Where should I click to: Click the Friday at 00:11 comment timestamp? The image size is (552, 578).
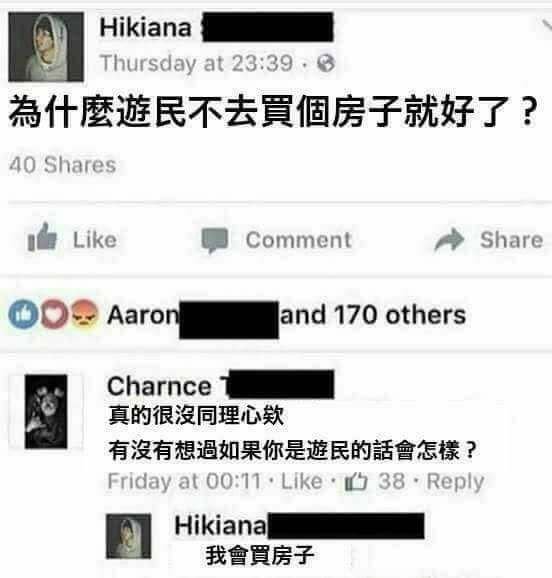[184, 481]
